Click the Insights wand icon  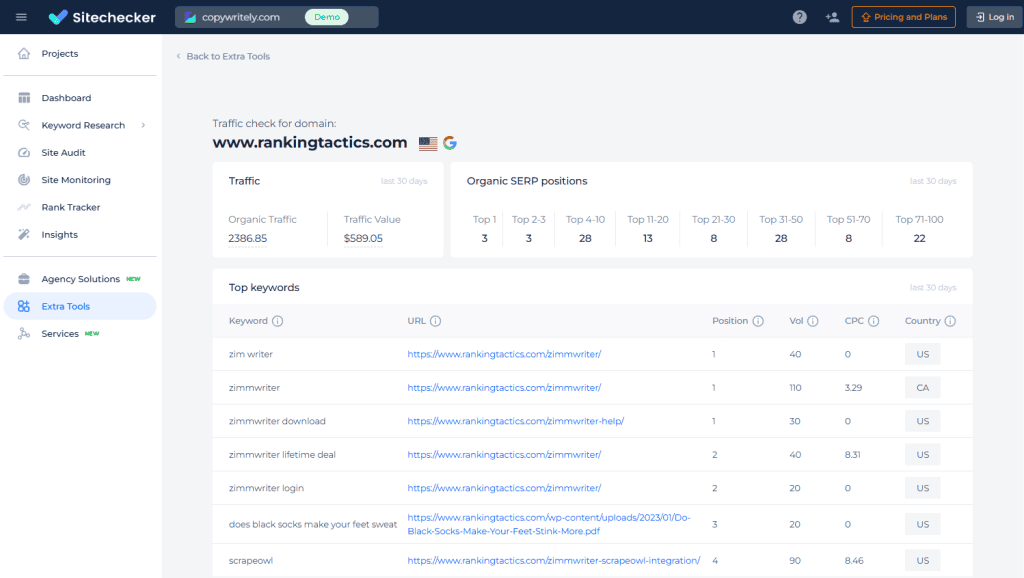[x=24, y=234]
